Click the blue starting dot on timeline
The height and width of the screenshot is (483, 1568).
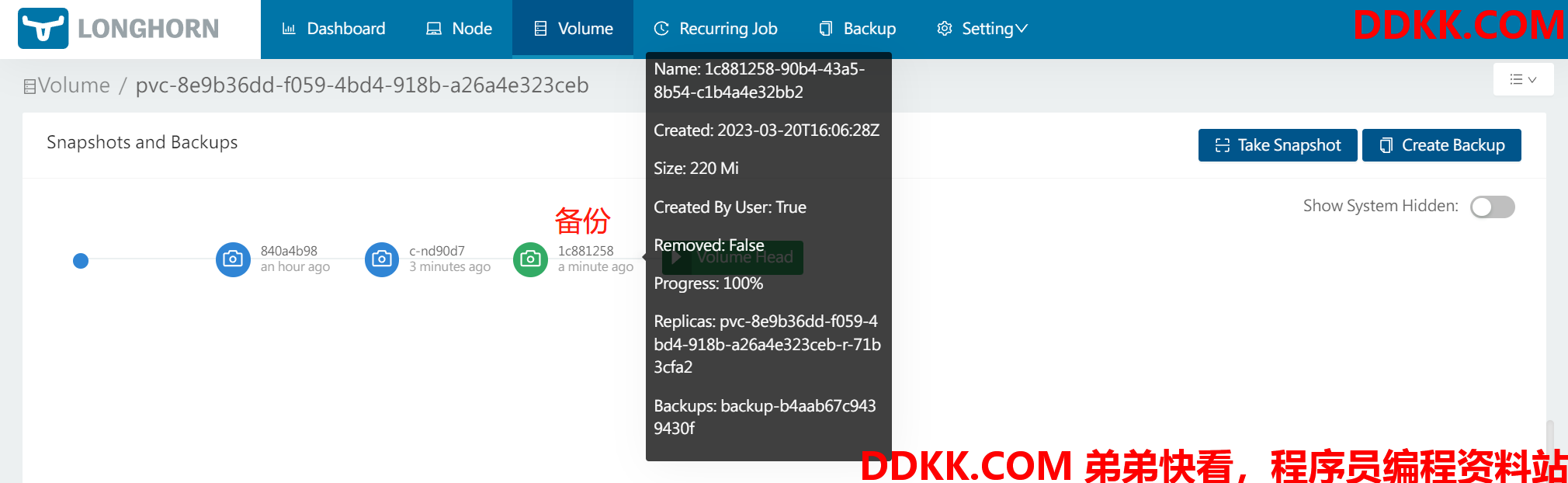pyautogui.click(x=81, y=261)
